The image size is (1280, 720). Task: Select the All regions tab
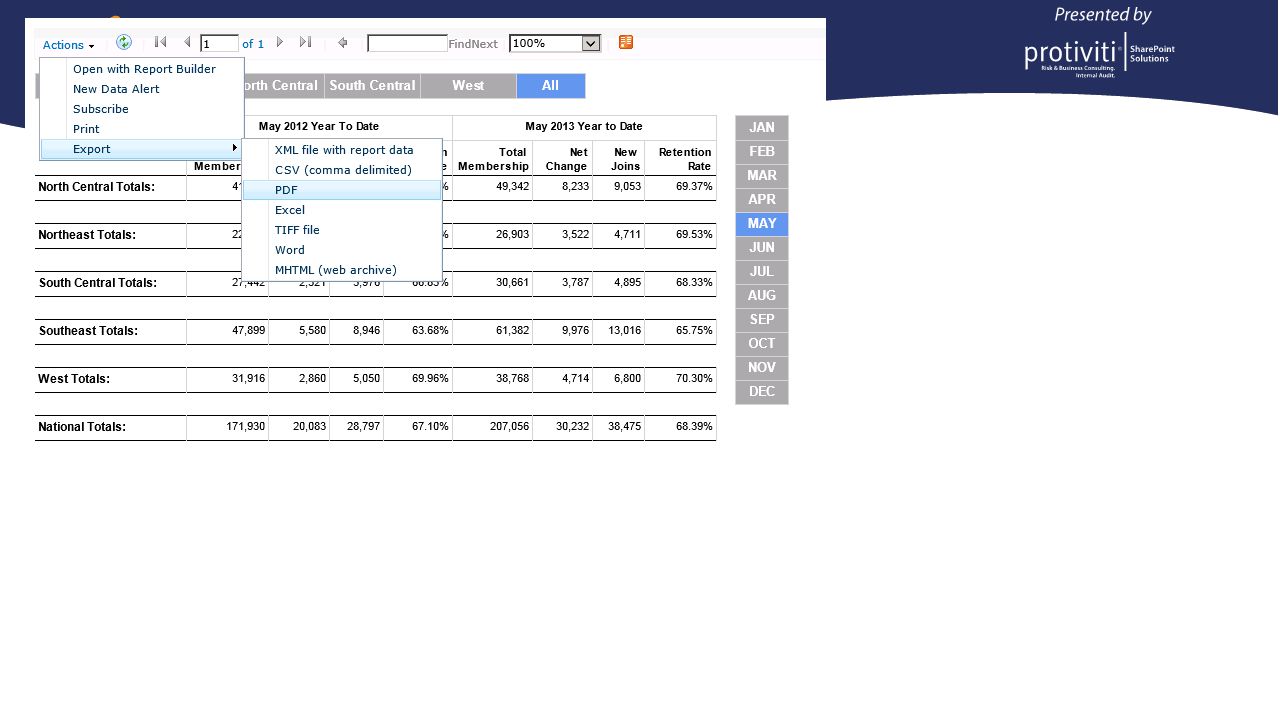click(551, 86)
